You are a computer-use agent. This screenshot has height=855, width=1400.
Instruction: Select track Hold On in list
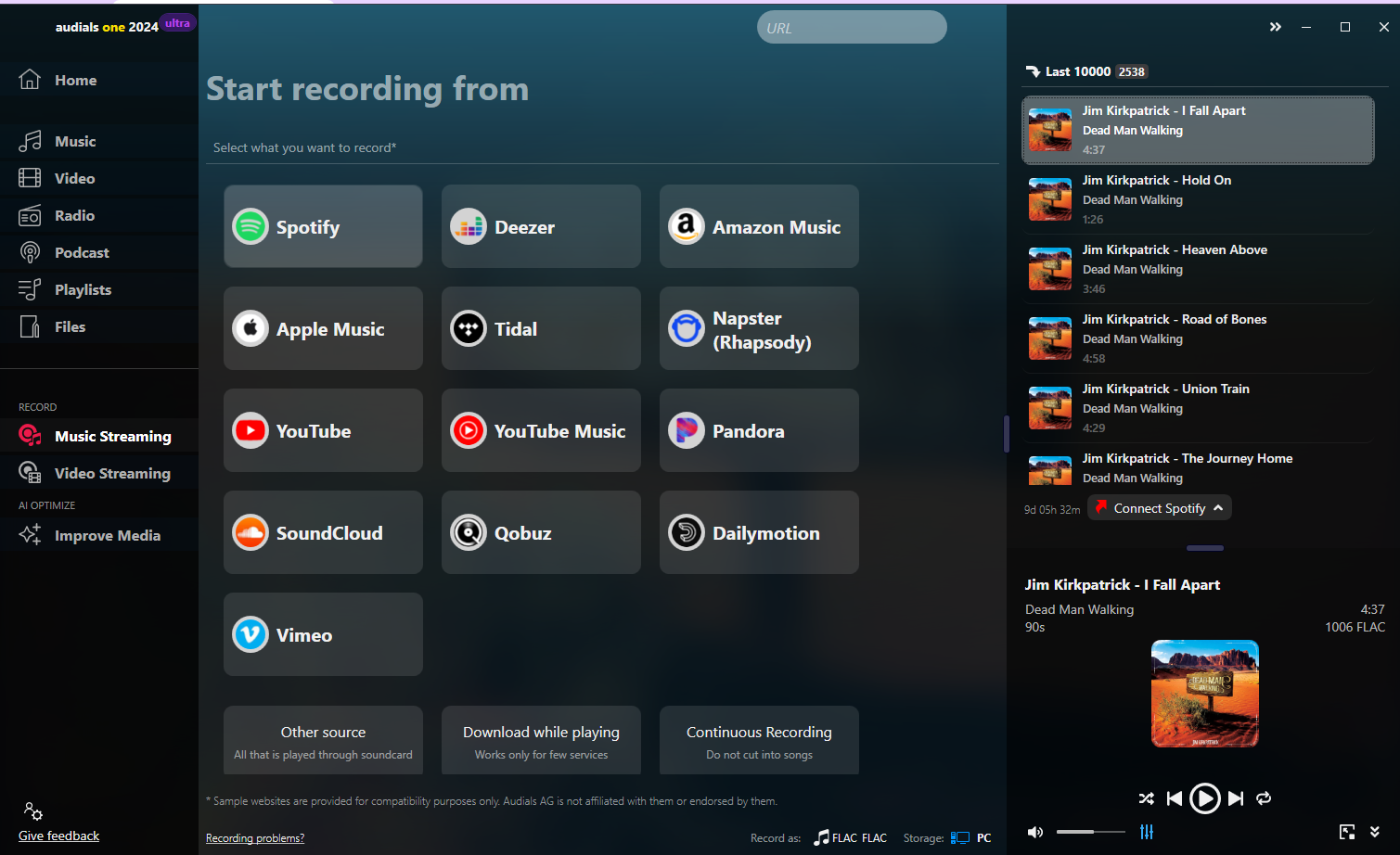(1198, 199)
